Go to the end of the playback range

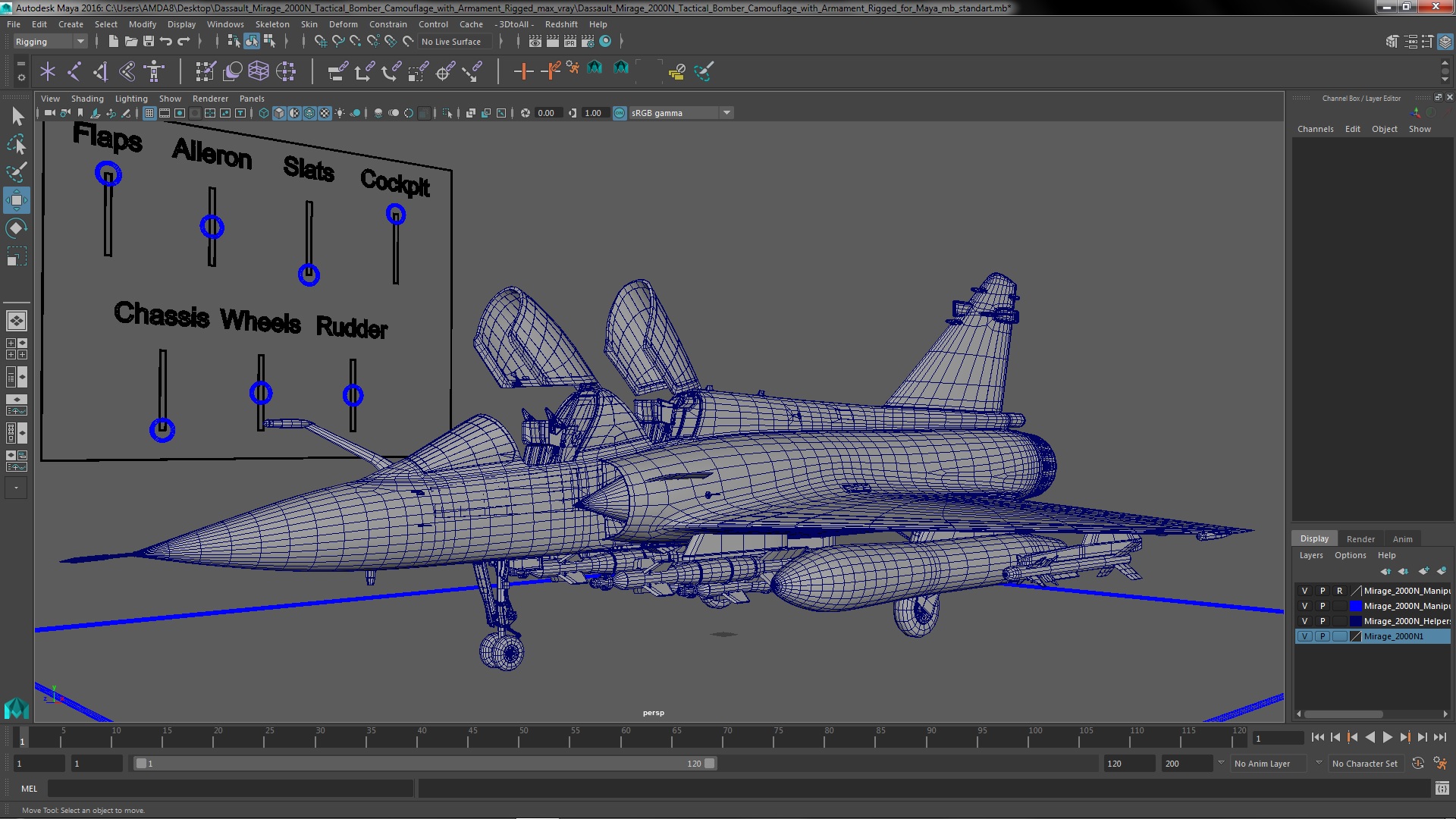point(1439,738)
